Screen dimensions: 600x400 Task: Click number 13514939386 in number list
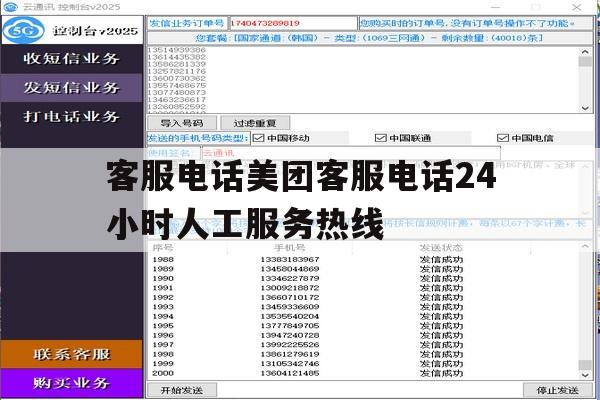tap(177, 50)
